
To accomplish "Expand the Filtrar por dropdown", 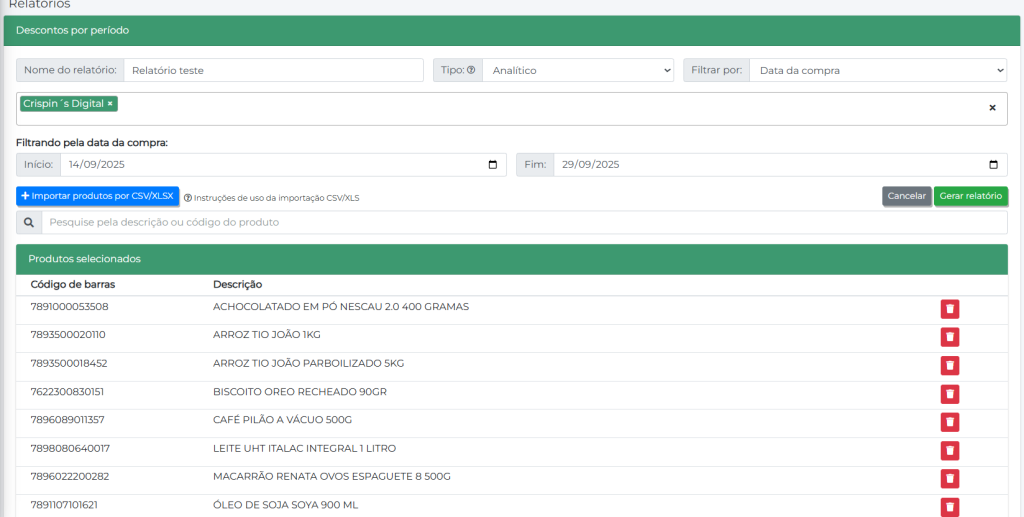I will point(877,71).
